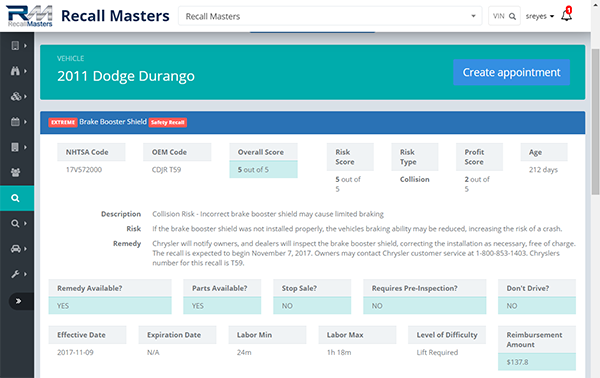Open the stacked cubes sidebar menu
Viewport: 600px width, 378px height.
(16, 96)
